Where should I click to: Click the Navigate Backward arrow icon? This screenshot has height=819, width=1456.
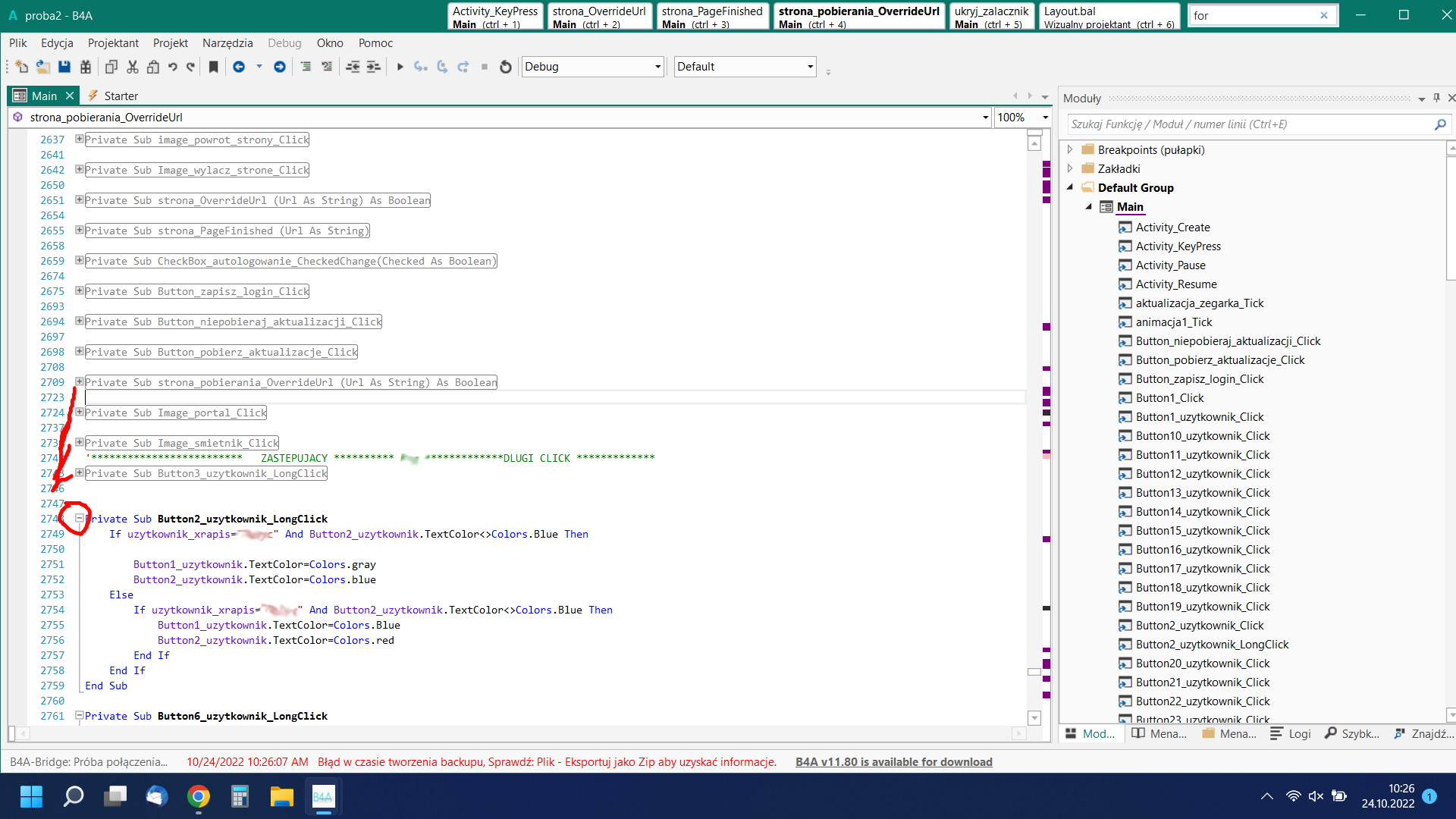(x=239, y=67)
